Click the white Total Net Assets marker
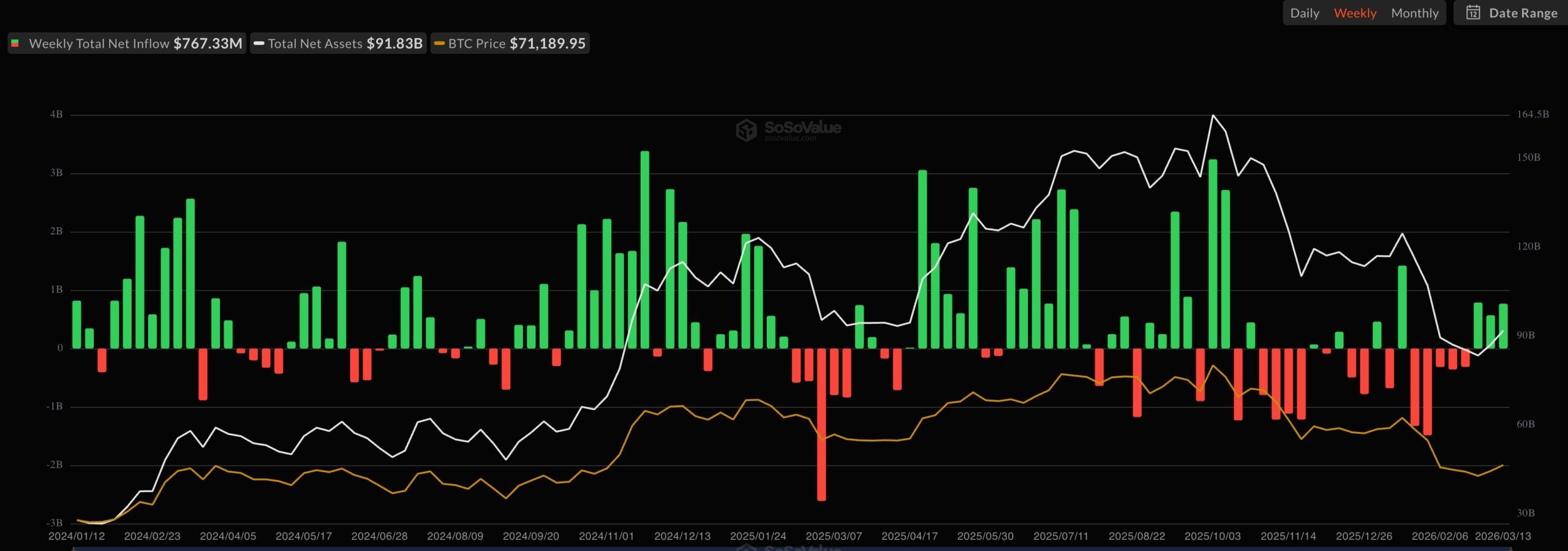 259,44
